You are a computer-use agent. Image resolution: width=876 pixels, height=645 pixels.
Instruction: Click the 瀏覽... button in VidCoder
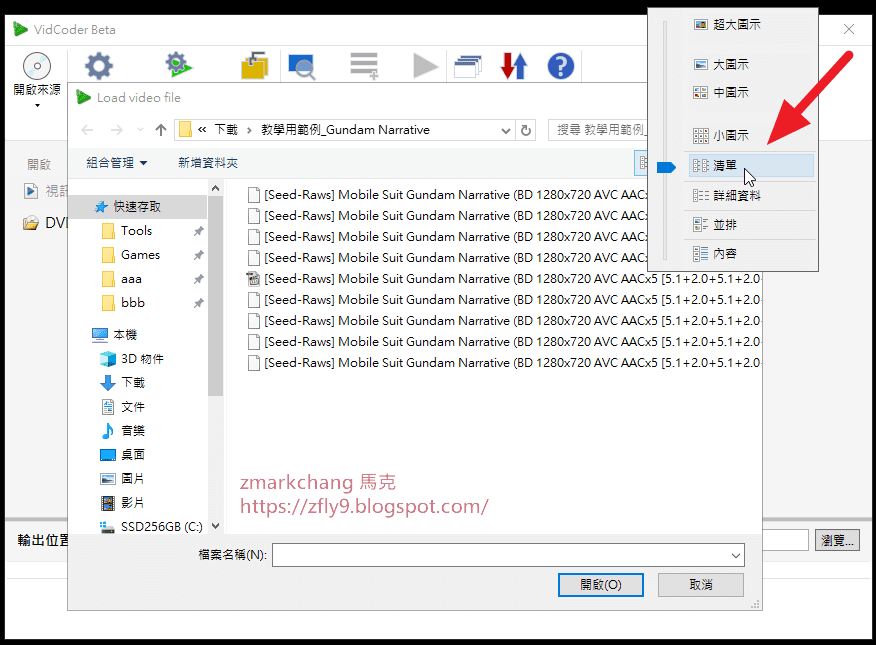click(x=837, y=541)
